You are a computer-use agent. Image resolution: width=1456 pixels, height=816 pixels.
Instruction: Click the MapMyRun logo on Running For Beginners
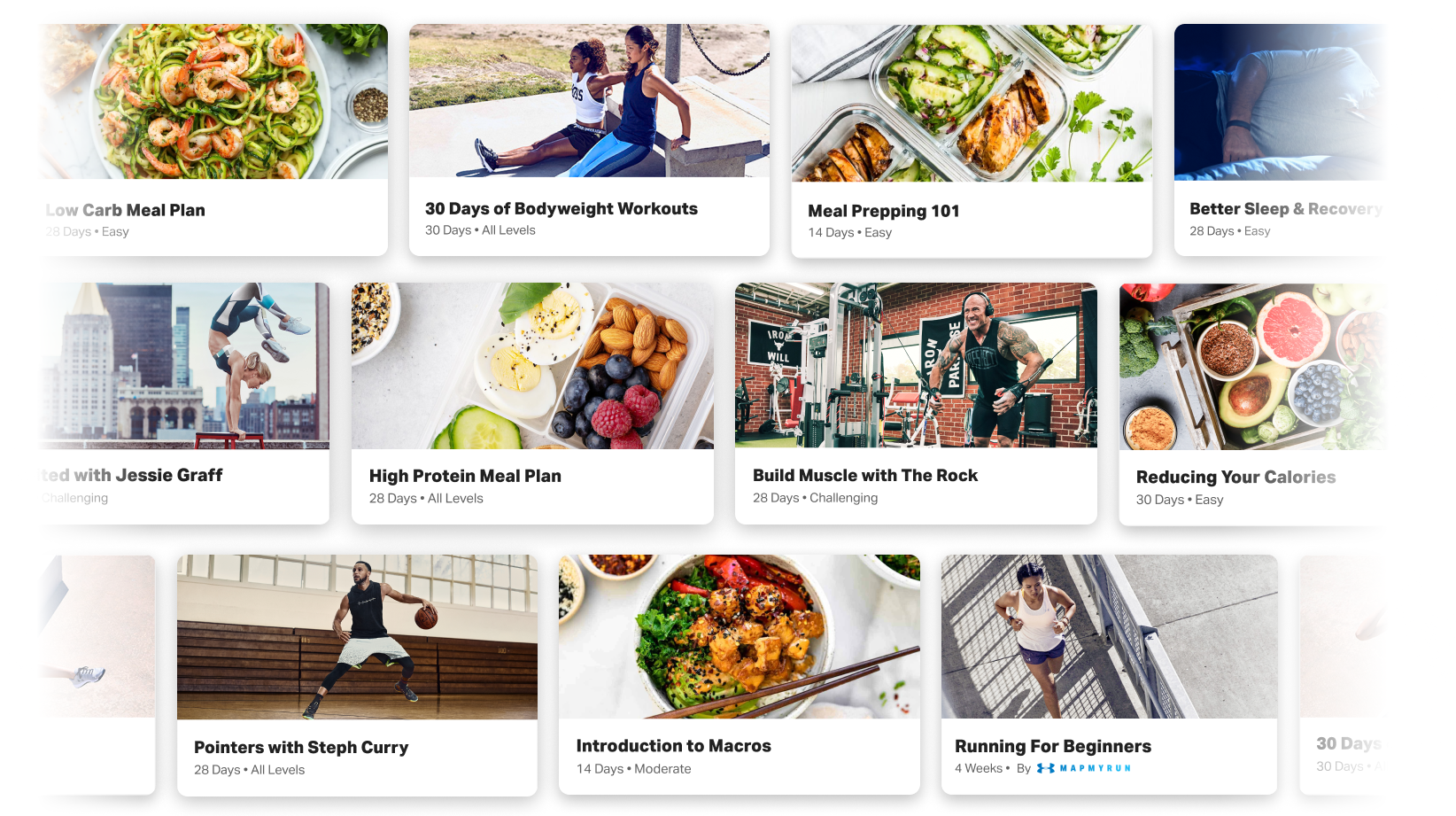(1083, 768)
